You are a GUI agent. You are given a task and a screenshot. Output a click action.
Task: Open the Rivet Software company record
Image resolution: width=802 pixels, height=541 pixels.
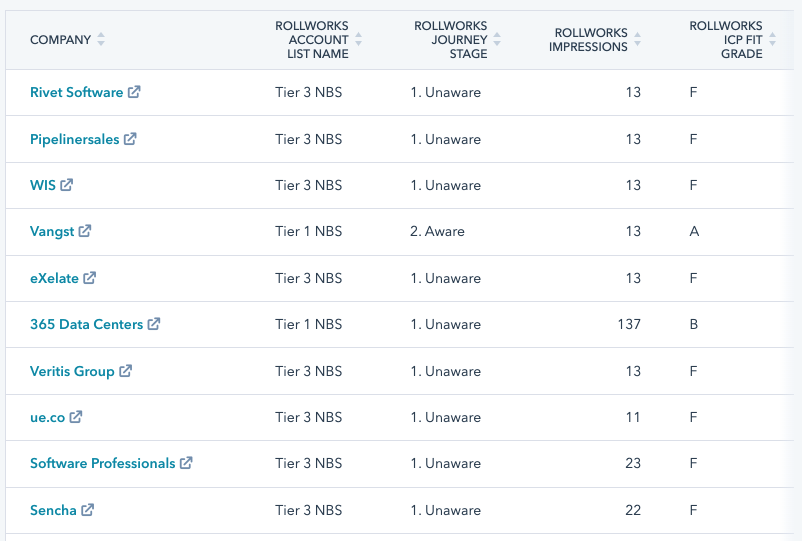[77, 93]
